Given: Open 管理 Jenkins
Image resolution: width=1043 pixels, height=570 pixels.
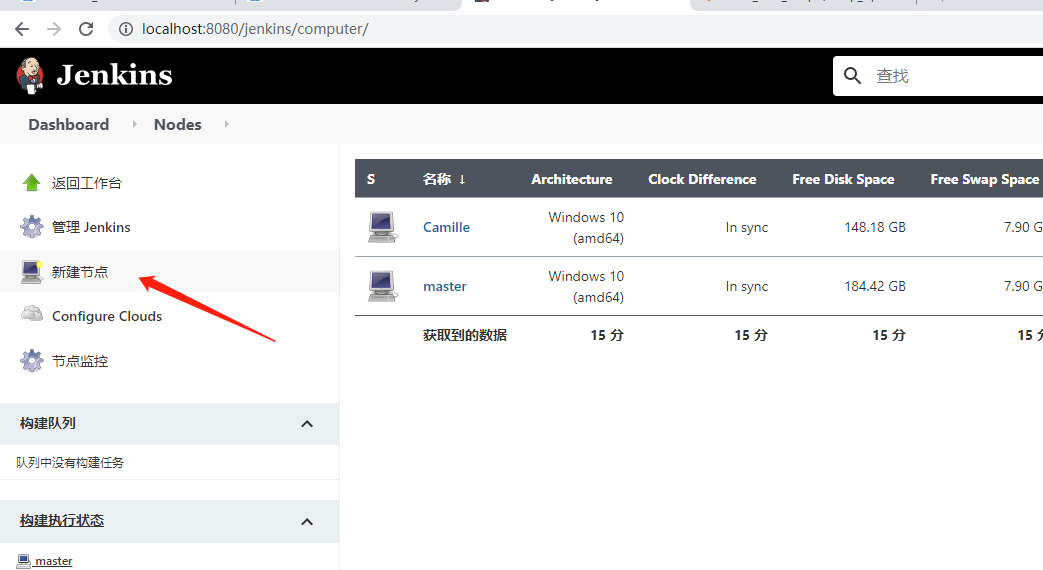Looking at the screenshot, I should point(91,227).
